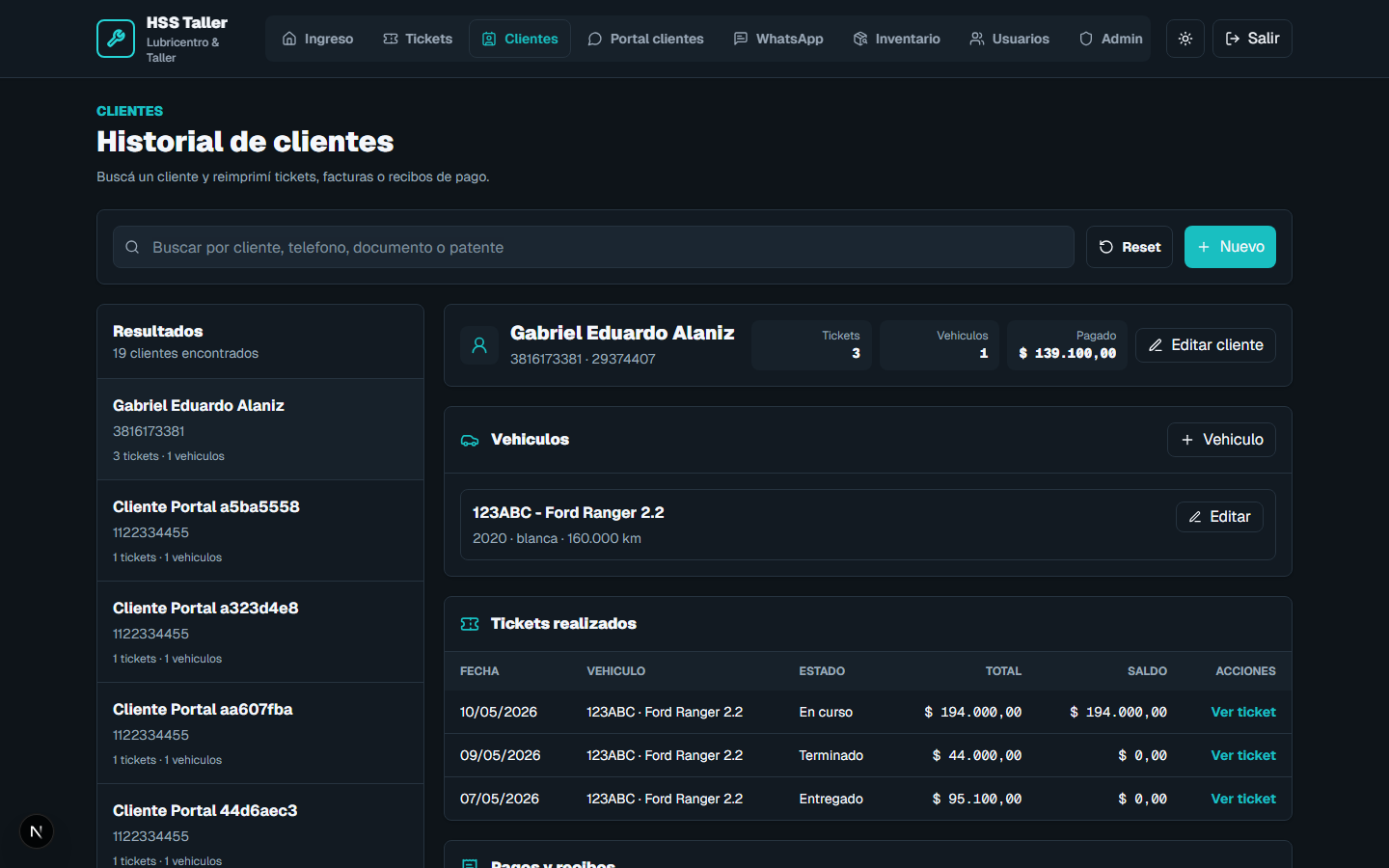Image resolution: width=1389 pixels, height=868 pixels.
Task: Go to Portal clientes
Action: tap(645, 39)
